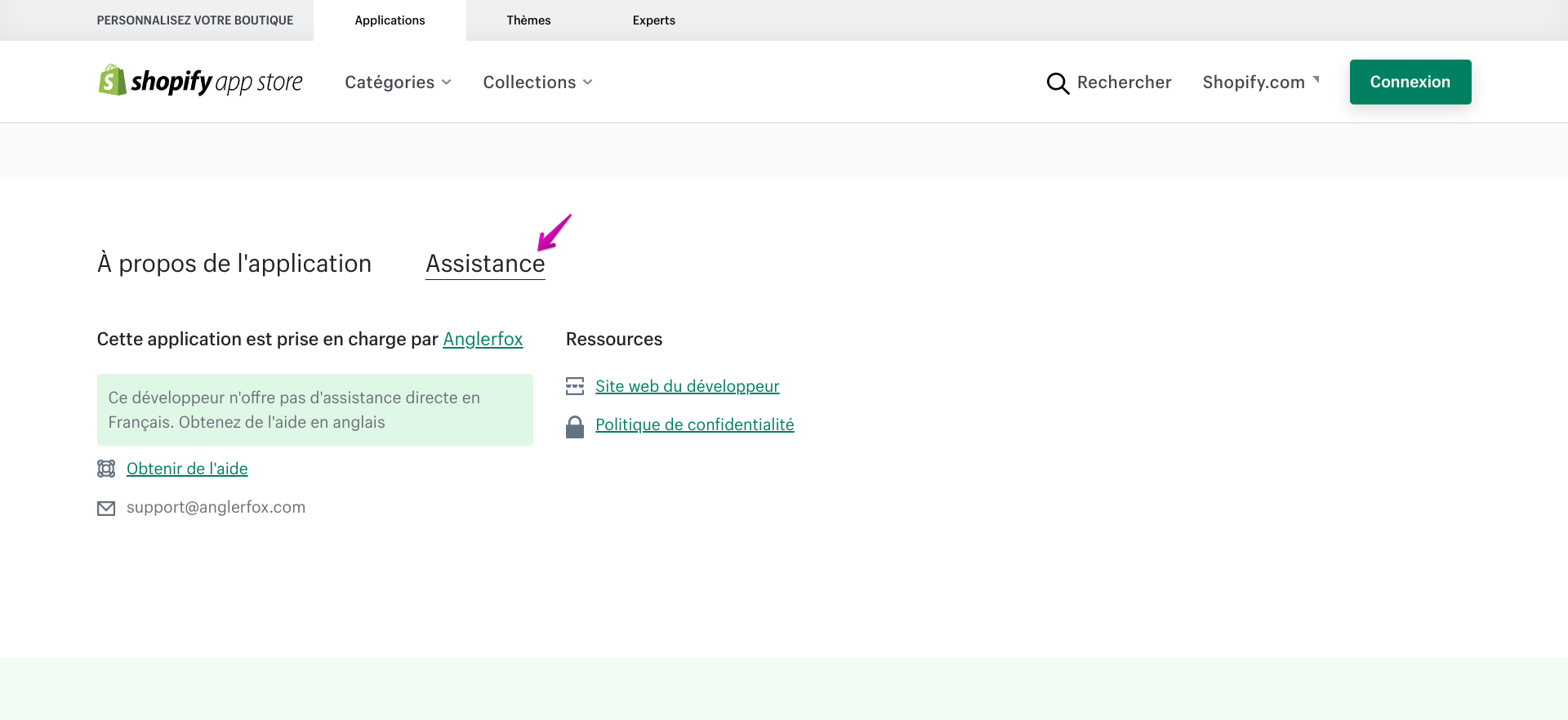
Task: Open the Shopify.com dropdown menu
Action: [x=1261, y=82]
